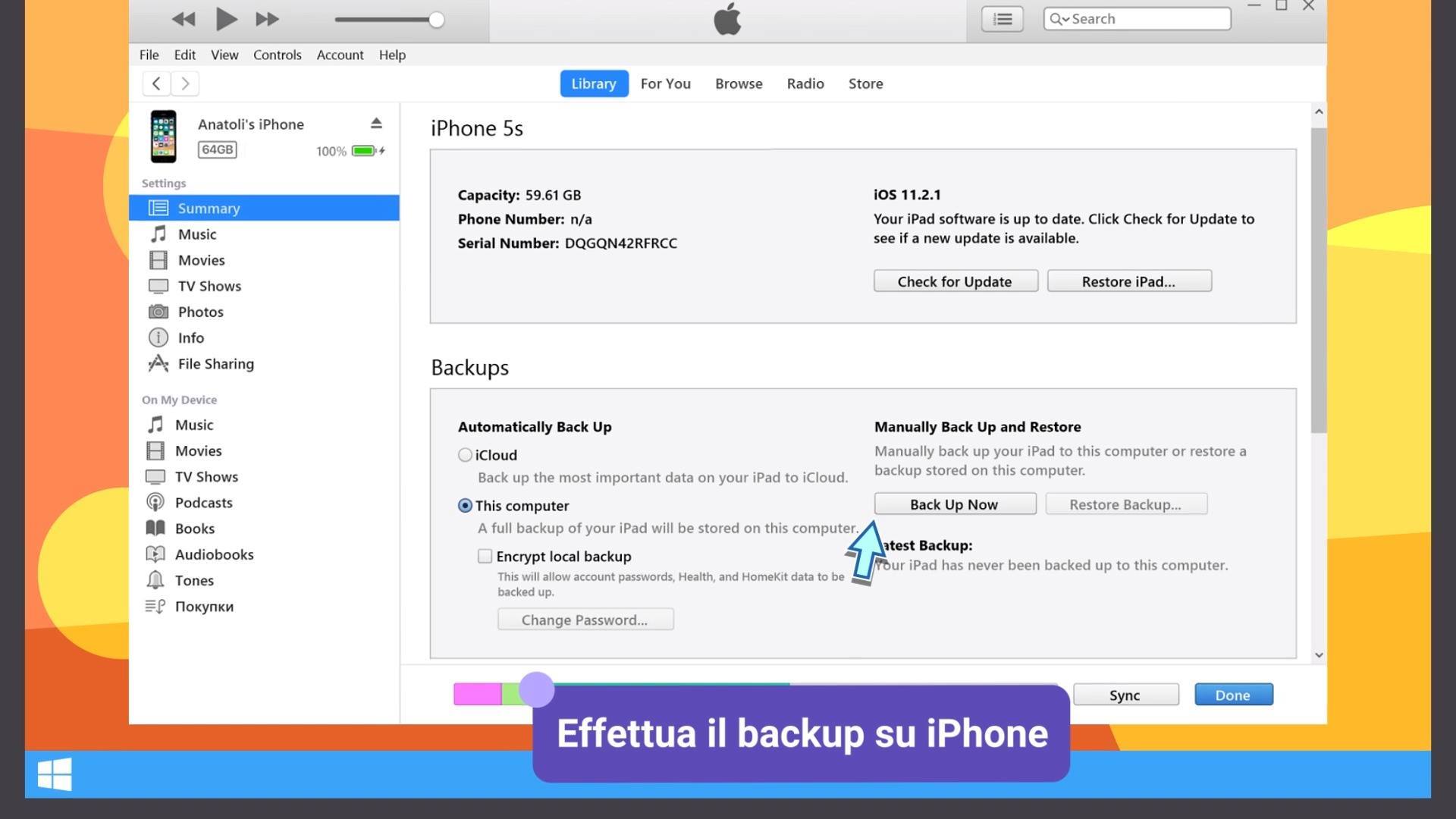This screenshot has height=819, width=1456.
Task: Click the File Sharing apps icon
Action: click(158, 363)
